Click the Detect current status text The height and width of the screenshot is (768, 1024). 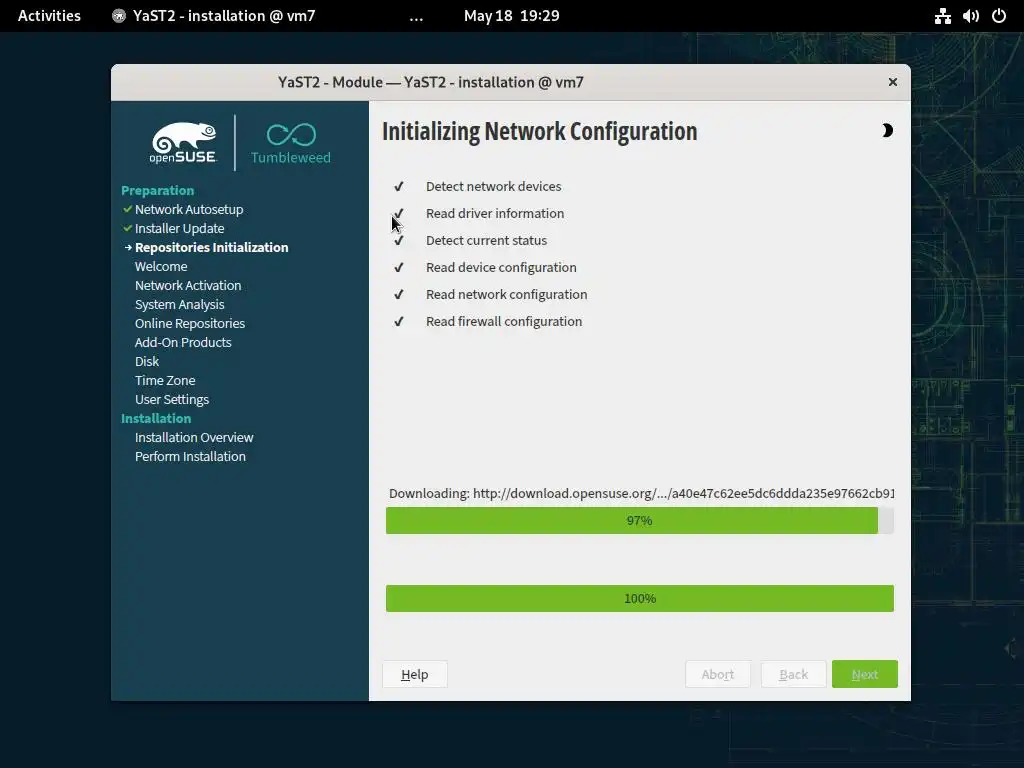487,240
